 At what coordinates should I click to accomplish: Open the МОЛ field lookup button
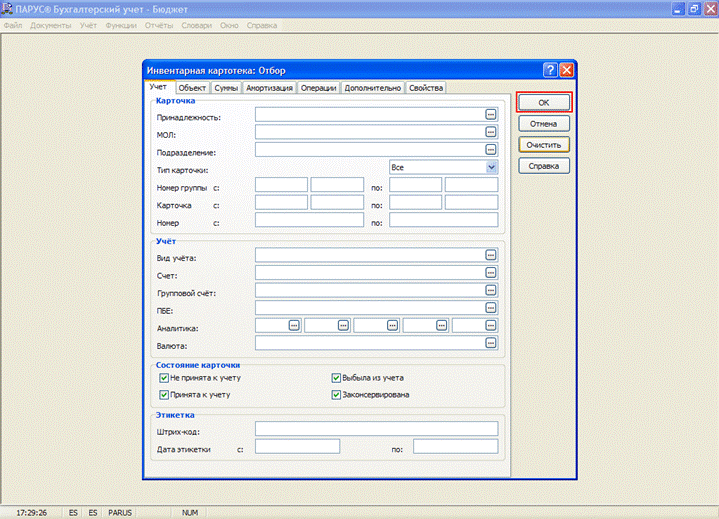491,132
